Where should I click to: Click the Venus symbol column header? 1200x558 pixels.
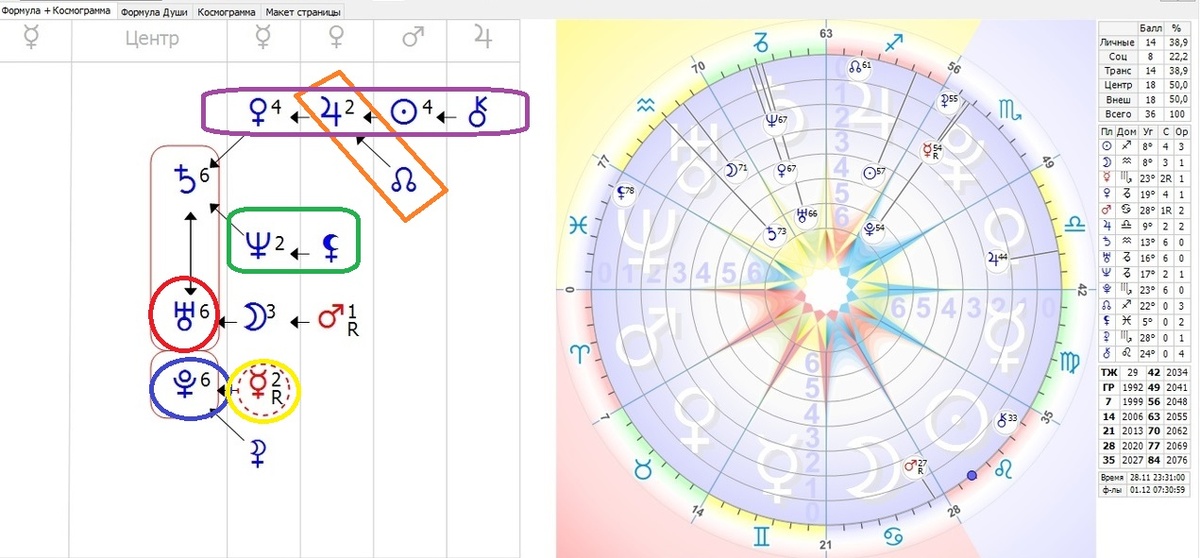[336, 40]
